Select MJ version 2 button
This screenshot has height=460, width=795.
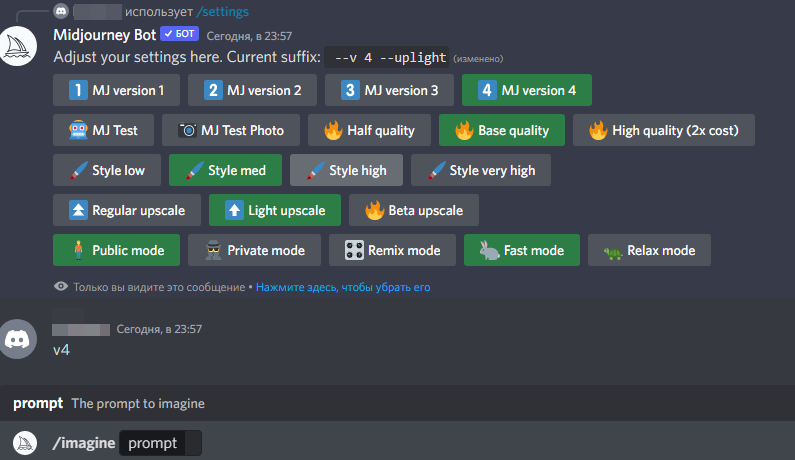coord(252,90)
